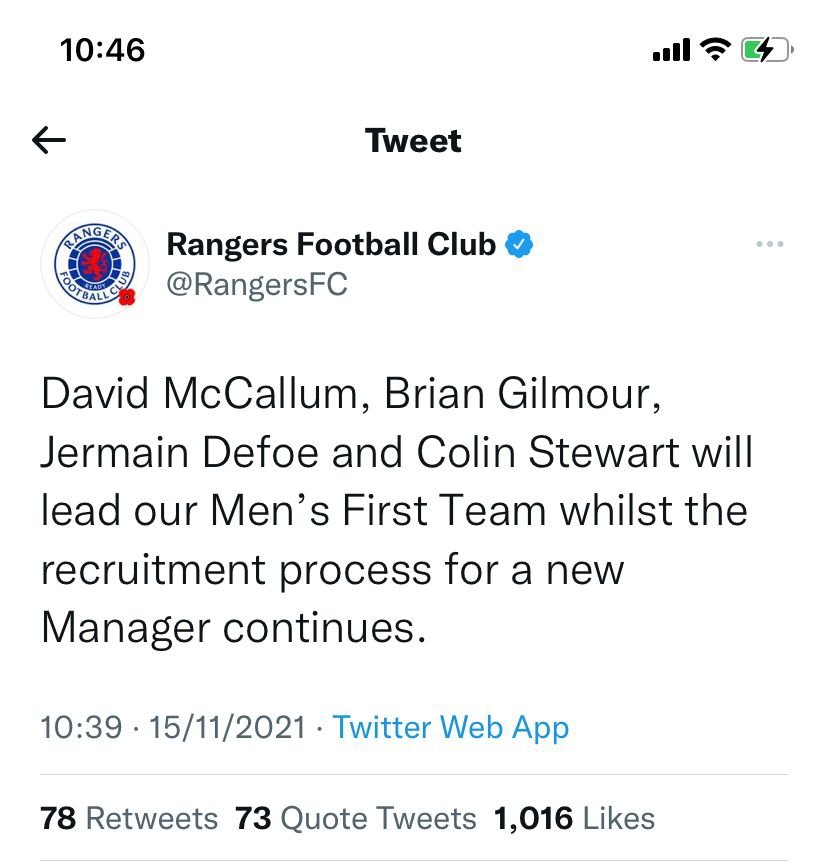Open the Rangers crest profile picture

point(95,264)
